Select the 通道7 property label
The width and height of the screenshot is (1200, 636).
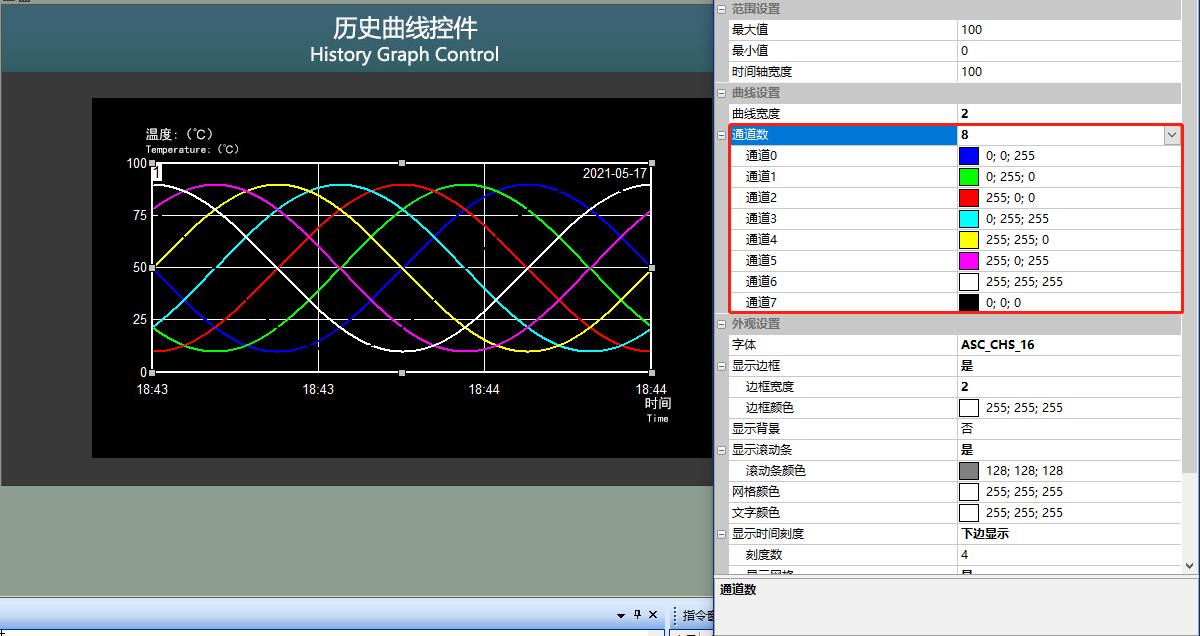[761, 303]
